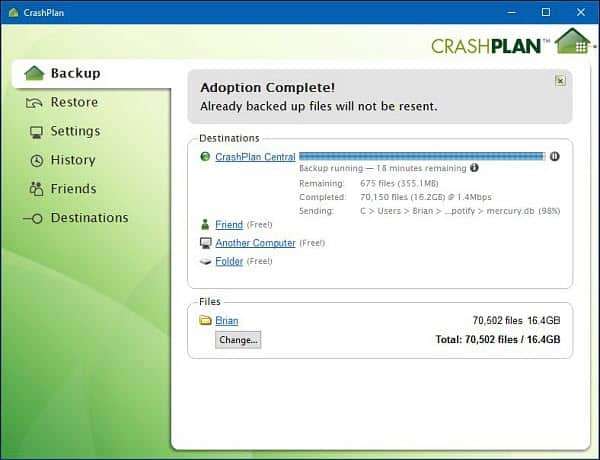Click the green person Friend icon
Image resolution: width=600 pixels, height=460 pixels.
[x=205, y=225]
